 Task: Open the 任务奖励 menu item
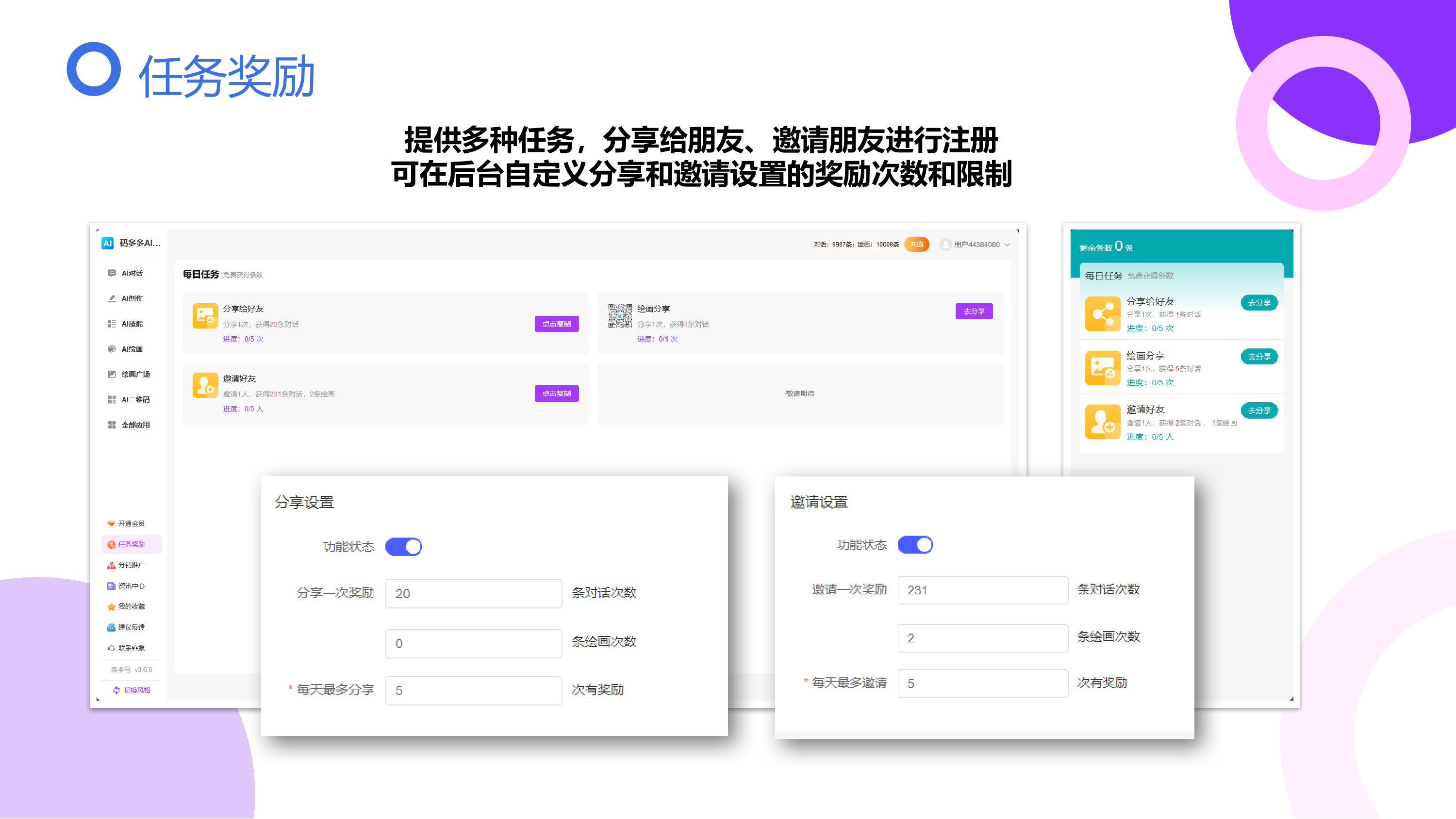click(131, 544)
